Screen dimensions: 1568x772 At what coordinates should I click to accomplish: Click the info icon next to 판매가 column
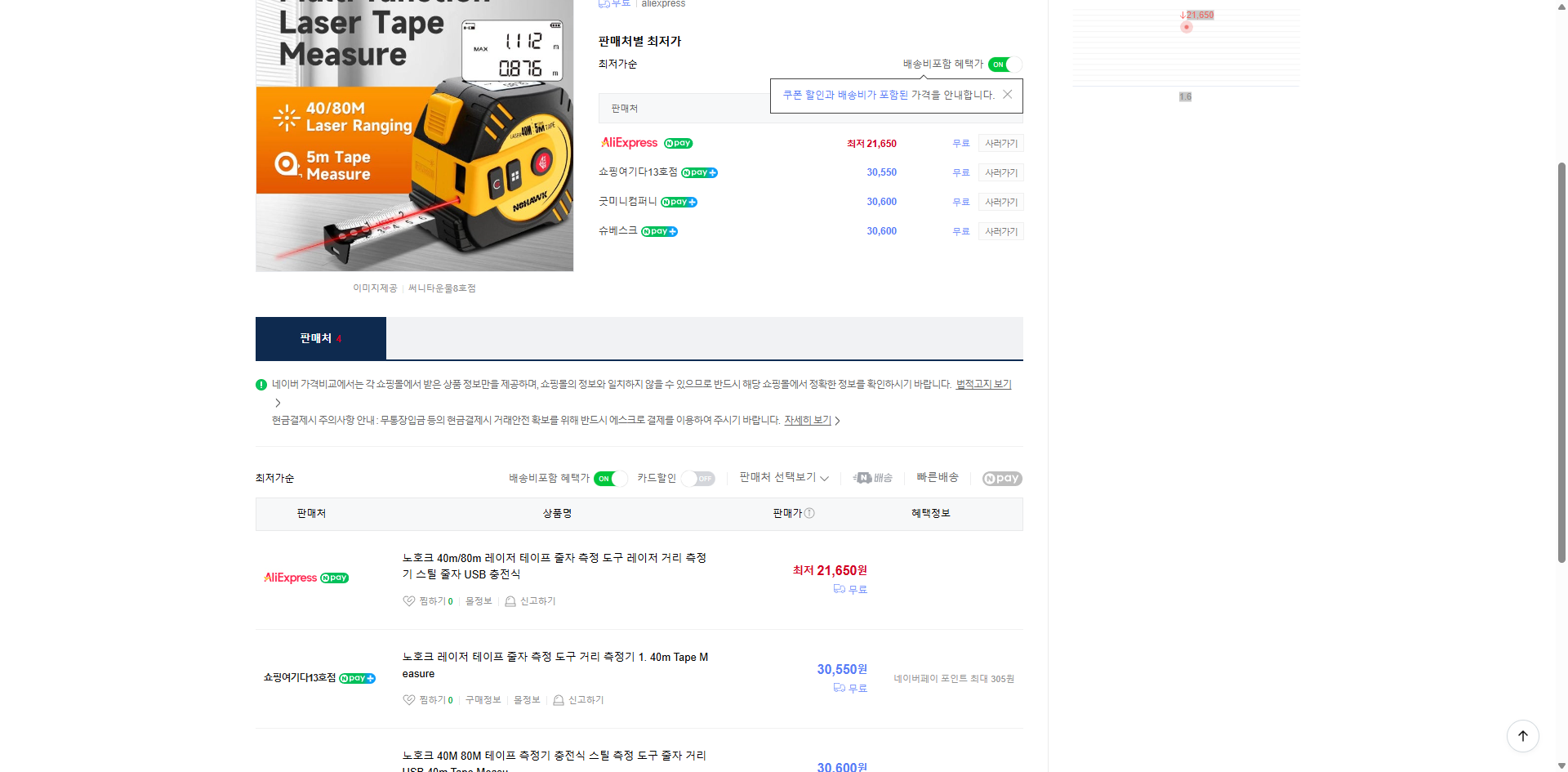(809, 514)
